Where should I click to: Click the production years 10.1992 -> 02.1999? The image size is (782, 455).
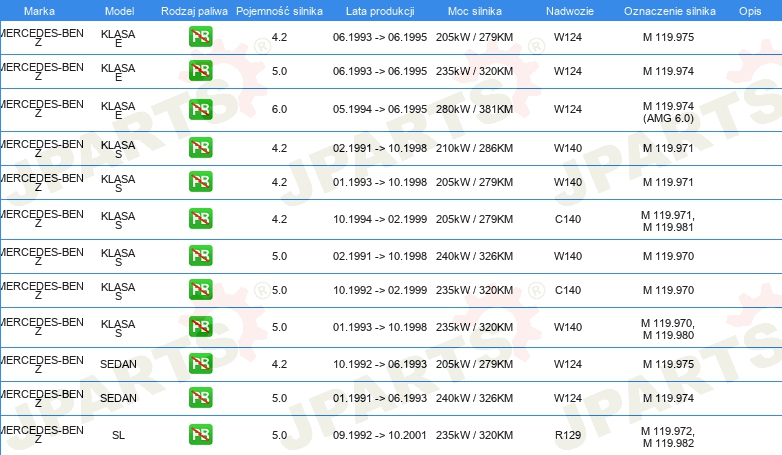(380, 290)
